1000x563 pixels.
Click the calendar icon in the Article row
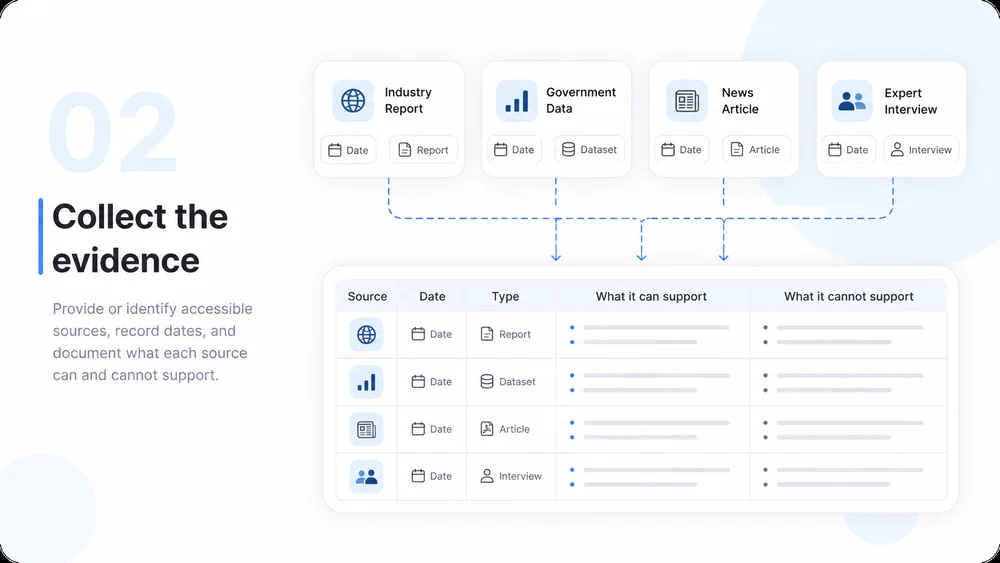(x=418, y=429)
